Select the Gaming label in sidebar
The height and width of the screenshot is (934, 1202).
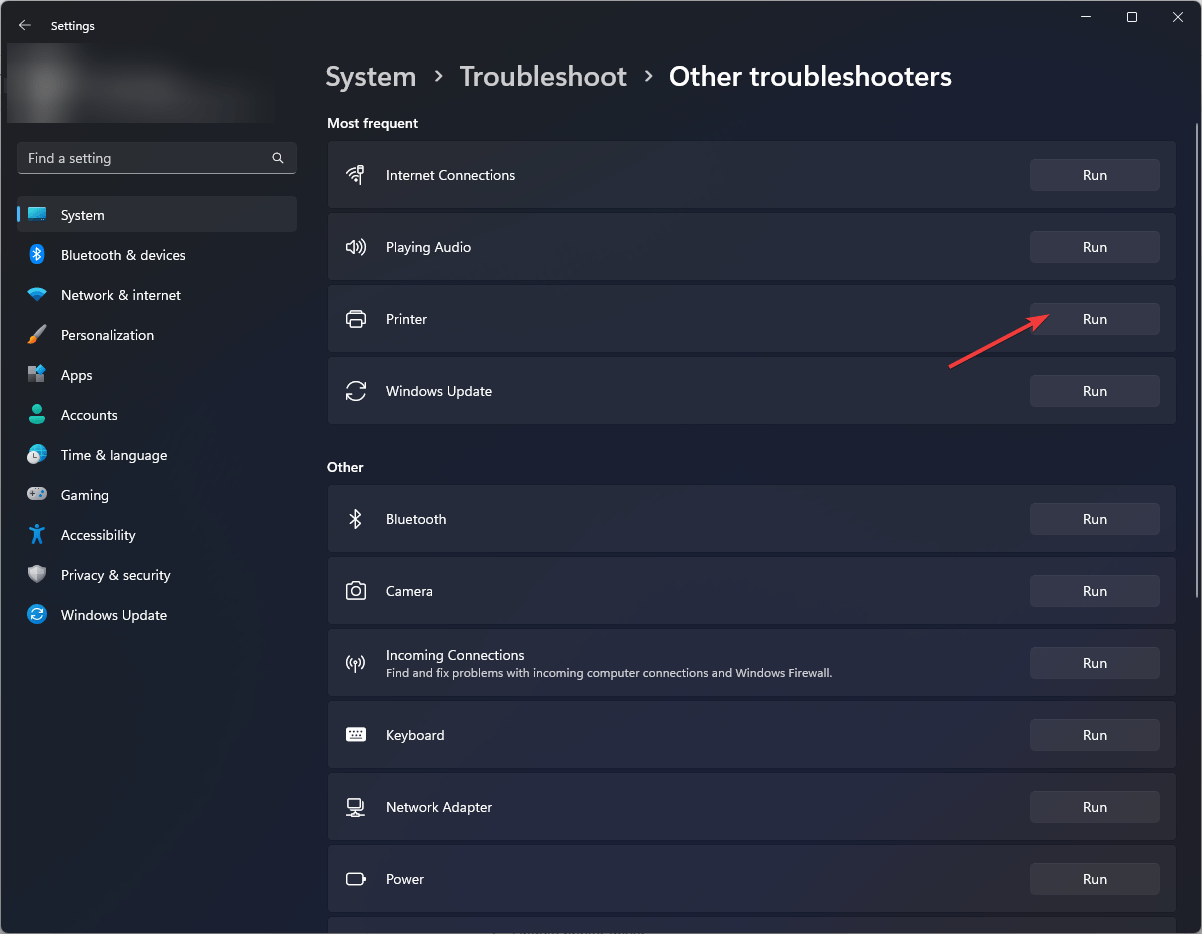(x=84, y=495)
